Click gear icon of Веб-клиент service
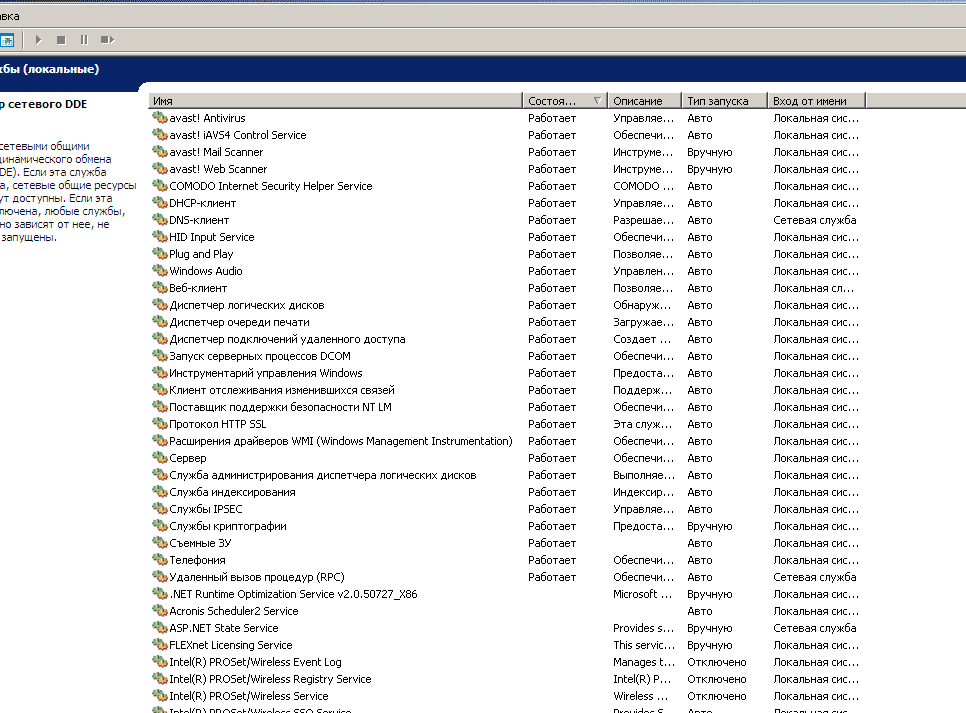This screenshot has width=966, height=713. pyautogui.click(x=160, y=287)
